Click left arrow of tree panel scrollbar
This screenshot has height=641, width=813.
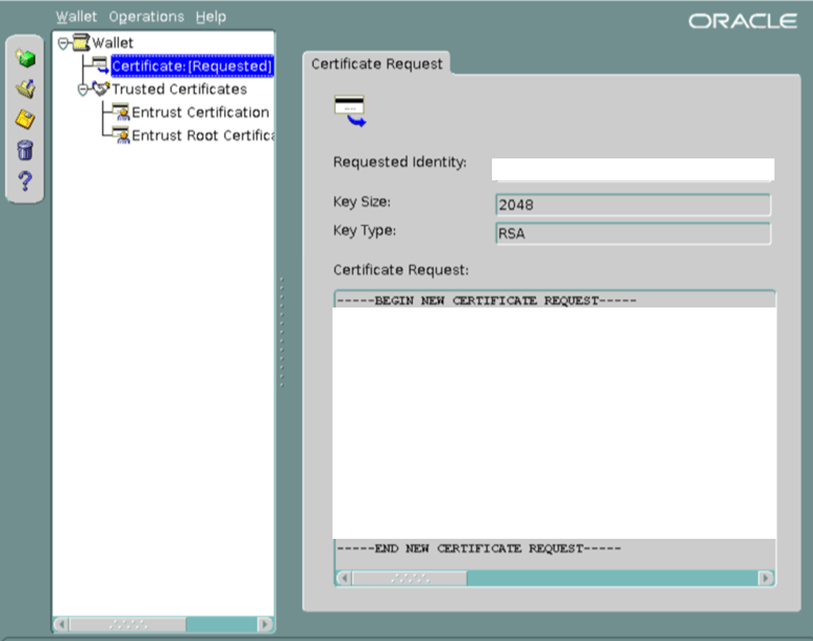(61, 624)
